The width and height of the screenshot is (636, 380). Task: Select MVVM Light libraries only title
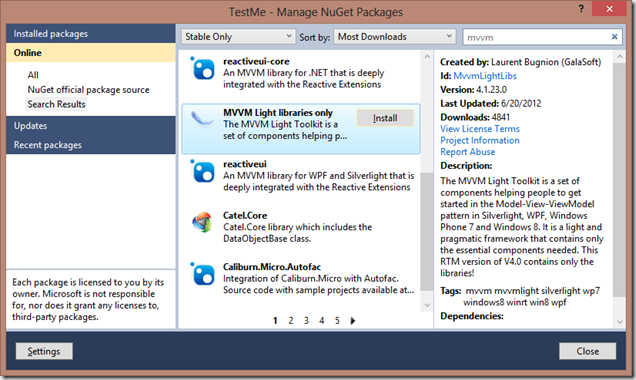coord(278,113)
